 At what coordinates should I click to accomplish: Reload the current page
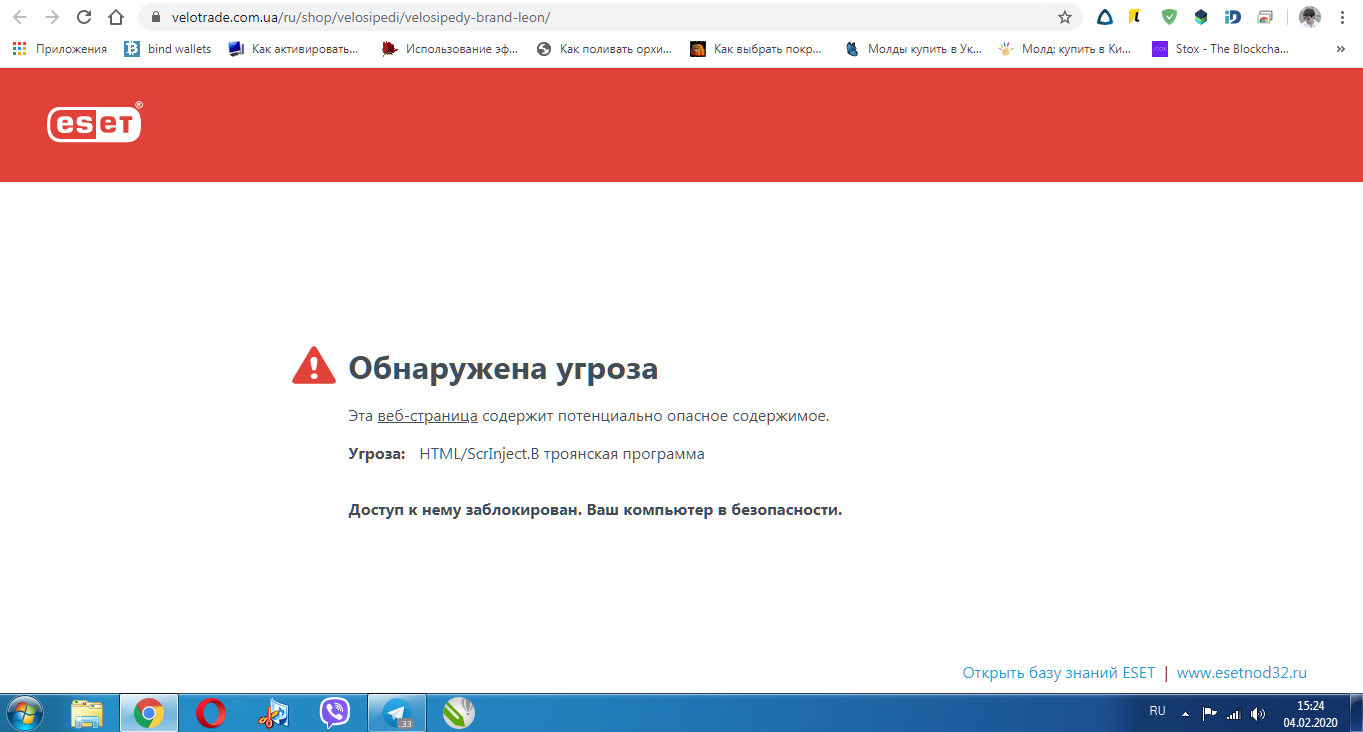[x=84, y=17]
